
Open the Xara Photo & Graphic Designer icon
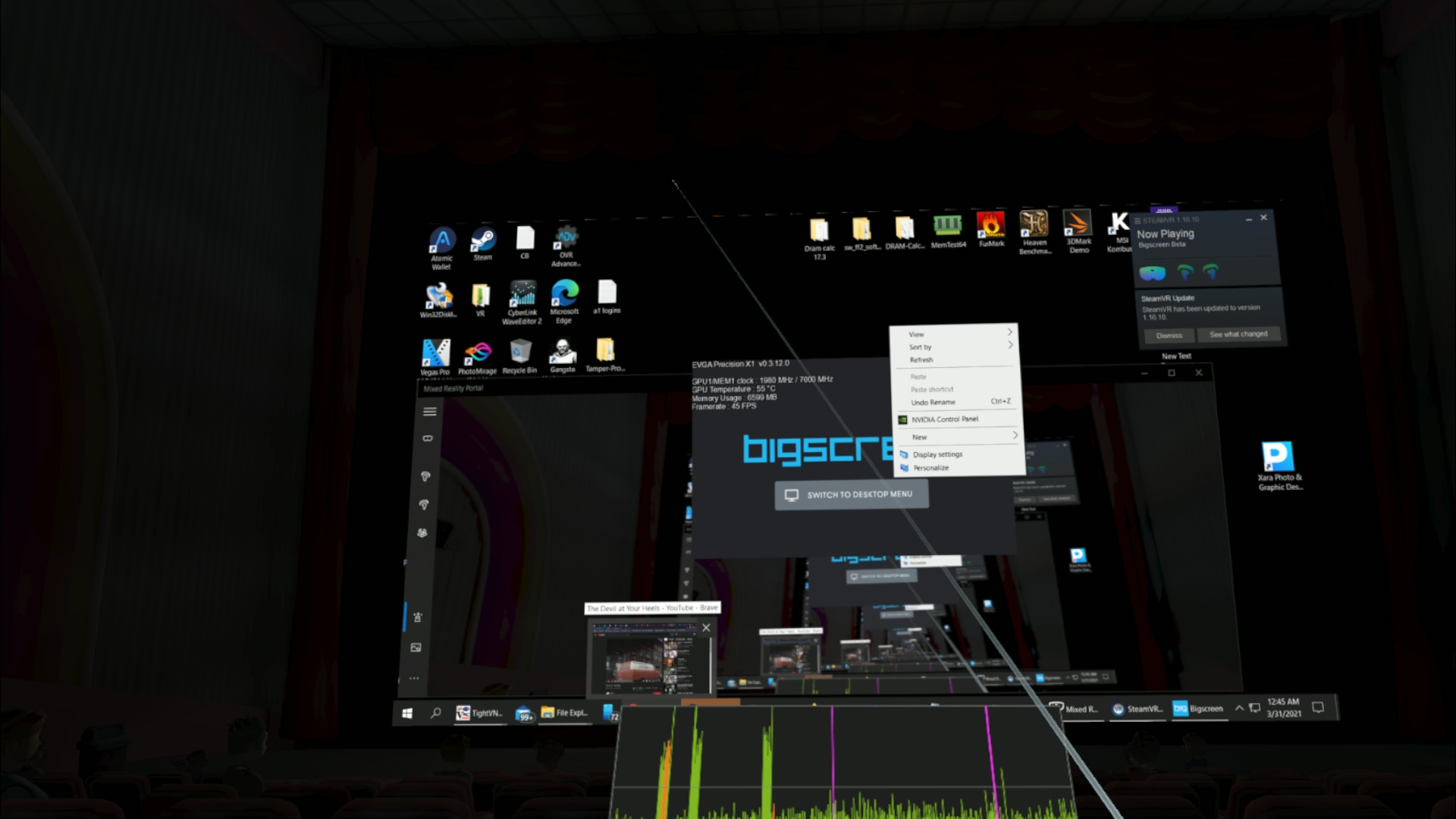pyautogui.click(x=1278, y=458)
